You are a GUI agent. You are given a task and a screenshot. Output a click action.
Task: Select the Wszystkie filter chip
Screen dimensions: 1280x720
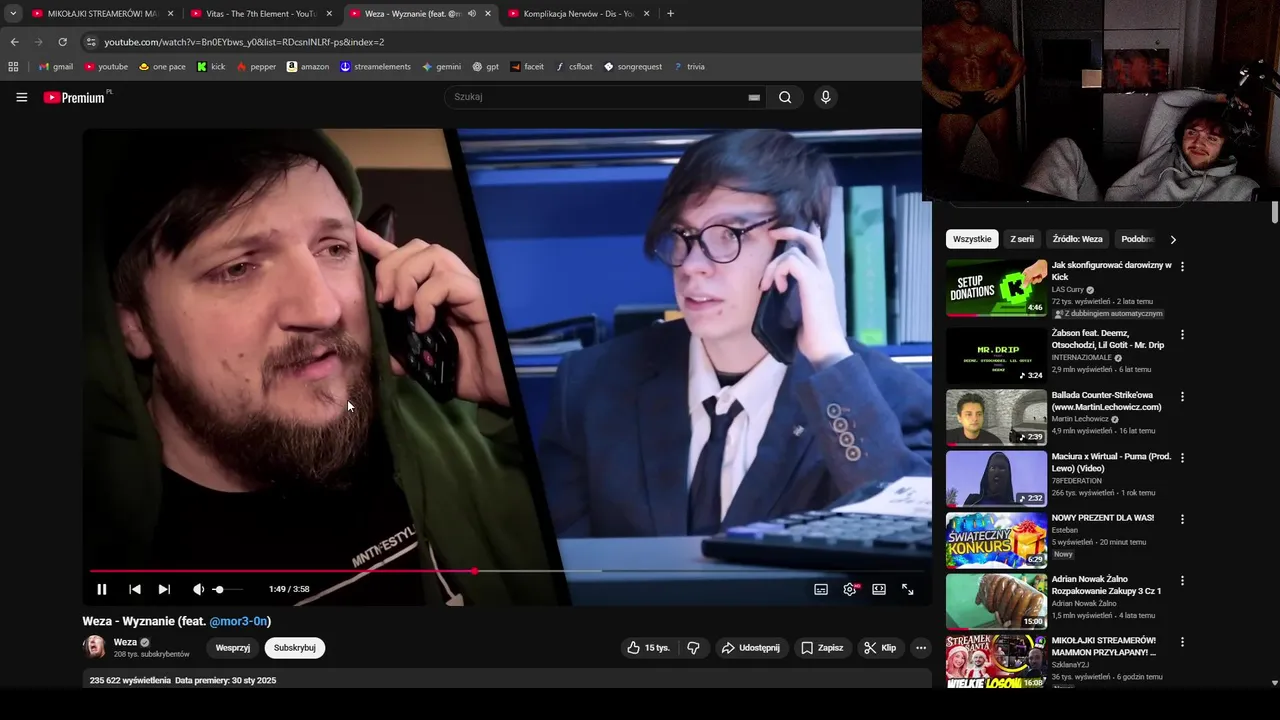tap(972, 239)
